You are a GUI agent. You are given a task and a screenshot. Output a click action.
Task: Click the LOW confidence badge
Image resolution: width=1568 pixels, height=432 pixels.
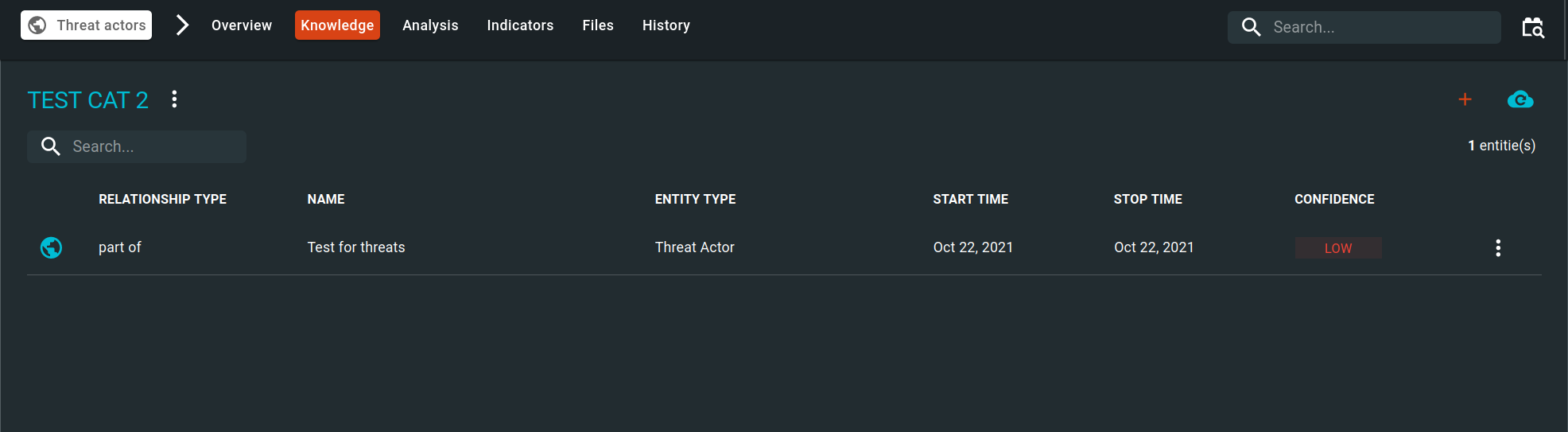coord(1338,248)
